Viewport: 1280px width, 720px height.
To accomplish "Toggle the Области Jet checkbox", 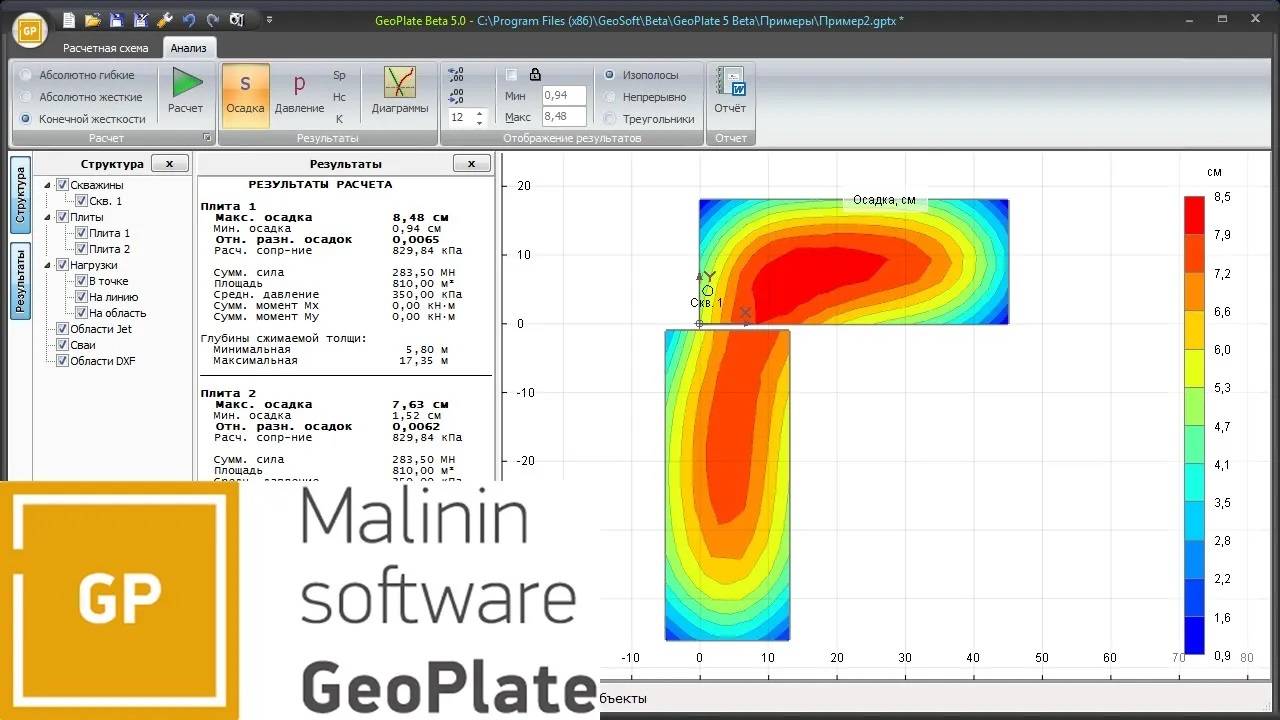I will tap(62, 329).
